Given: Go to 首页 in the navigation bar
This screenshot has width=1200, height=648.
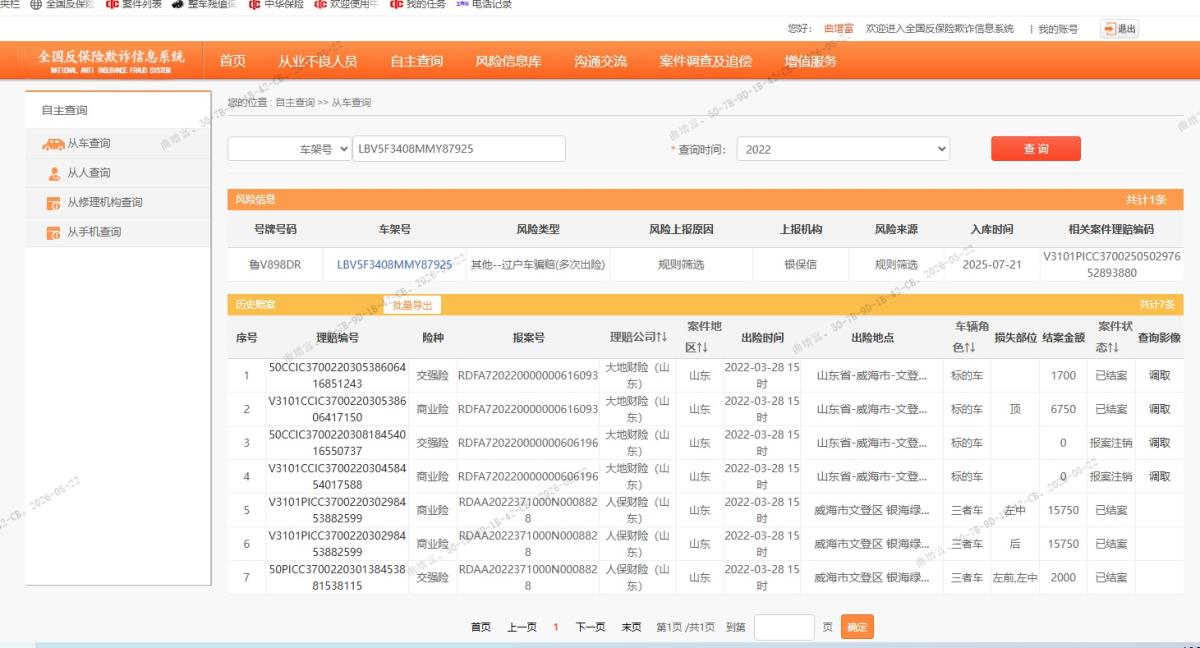Looking at the screenshot, I should (232, 61).
